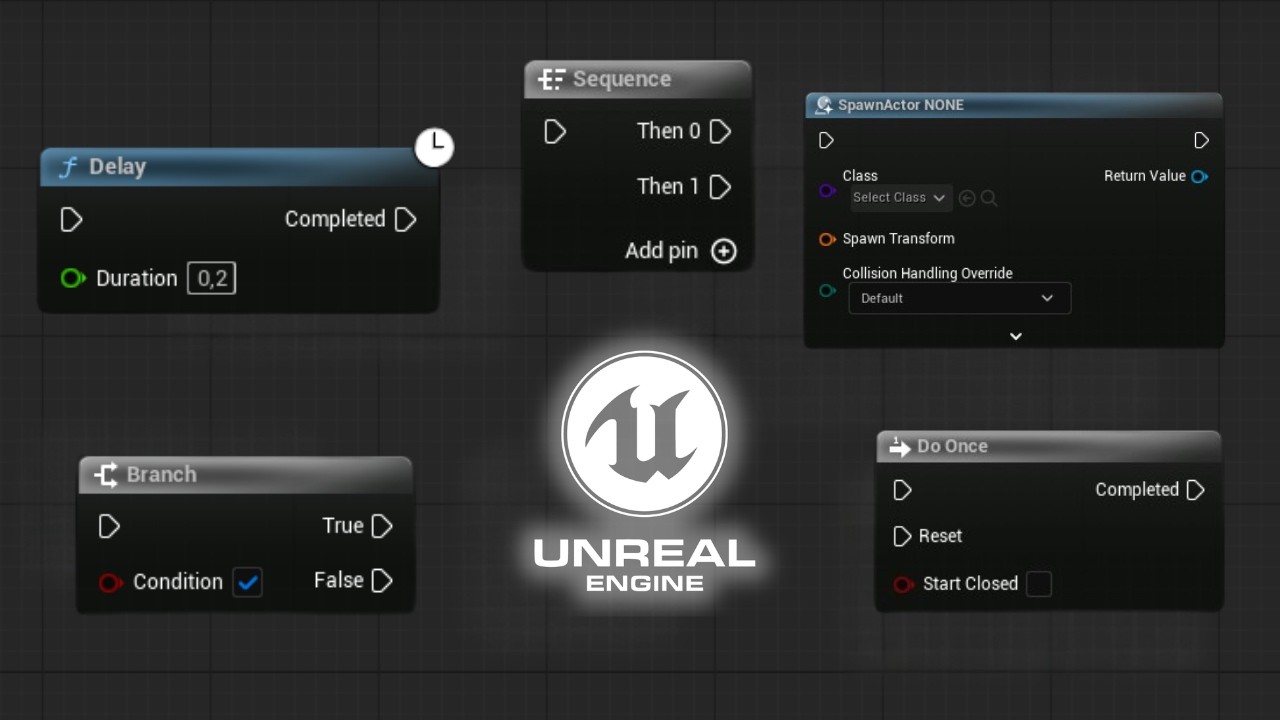Click the Branch node header icon
The height and width of the screenshot is (720, 1280).
[x=106, y=474]
